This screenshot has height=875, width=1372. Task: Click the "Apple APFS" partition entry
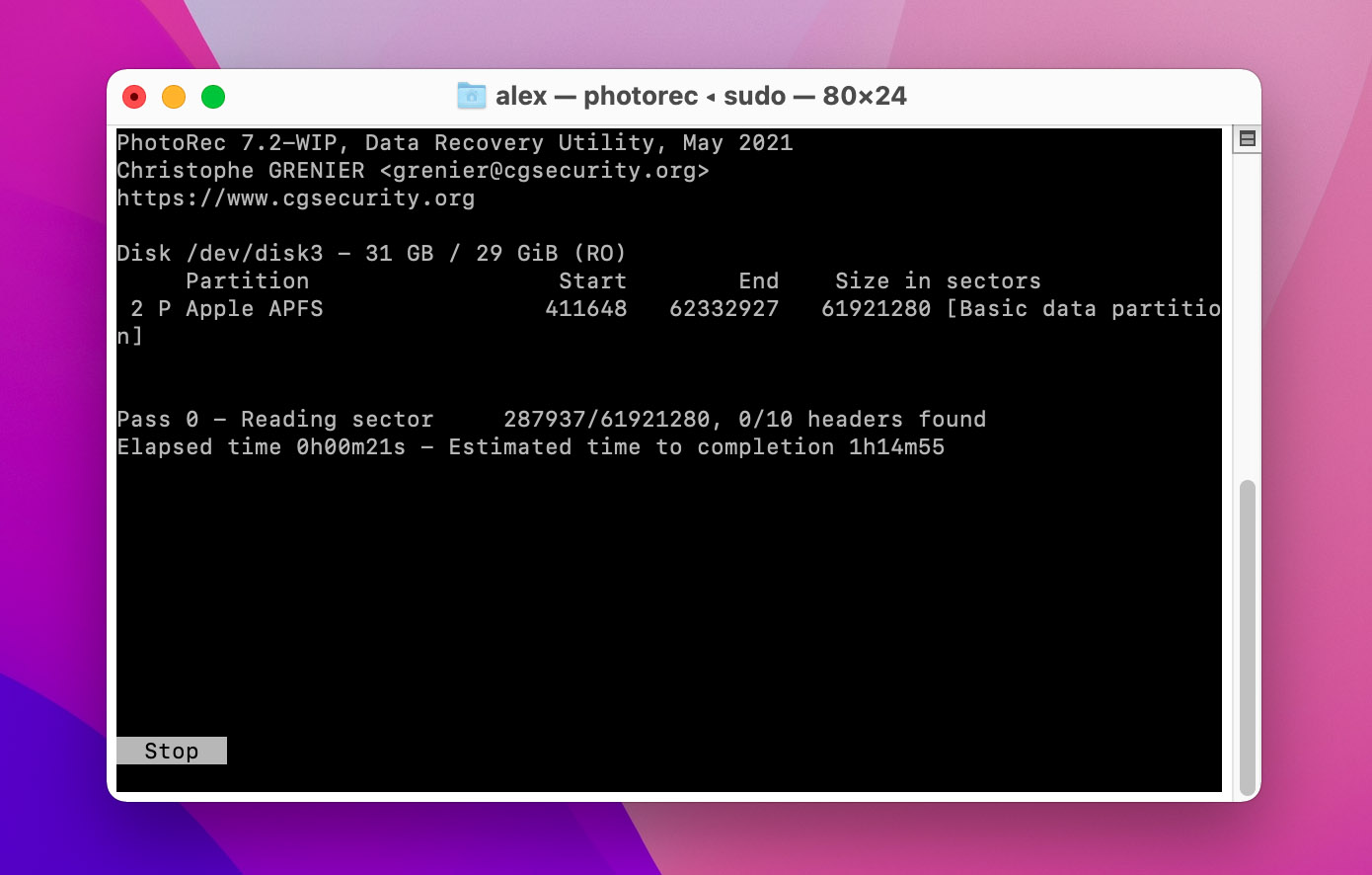coord(255,309)
